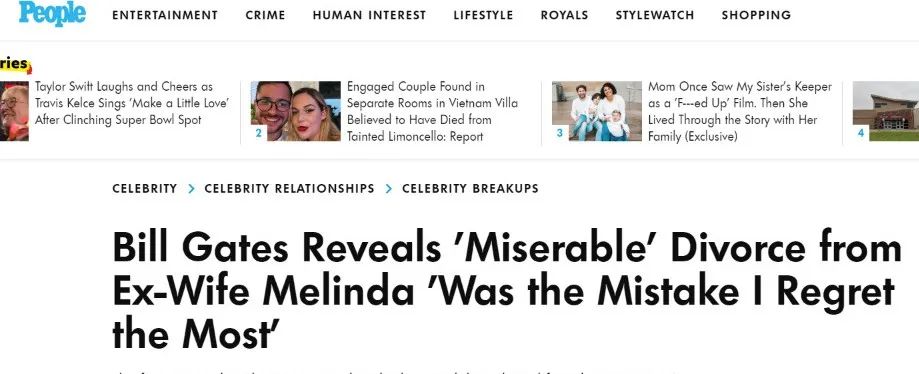This screenshot has width=919, height=374.
Task: Go to Celebrity Relationships breadcrumb
Action: (x=289, y=189)
